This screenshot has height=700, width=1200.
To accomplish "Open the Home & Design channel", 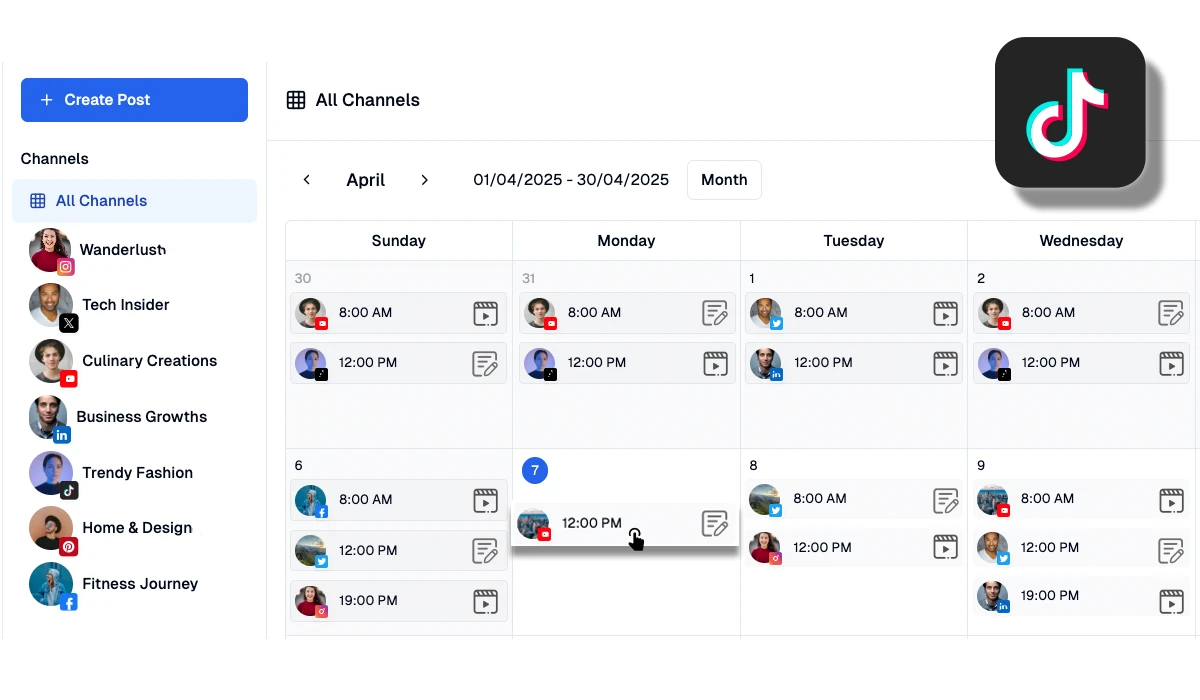I will (112, 529).
